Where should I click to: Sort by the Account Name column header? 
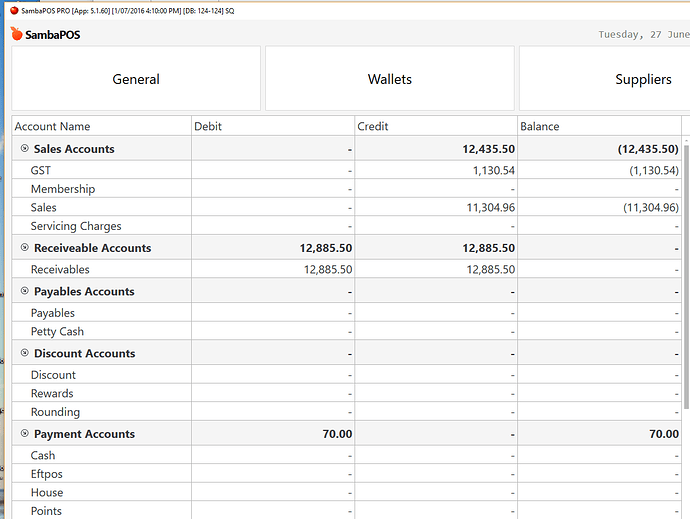[x=102, y=126]
